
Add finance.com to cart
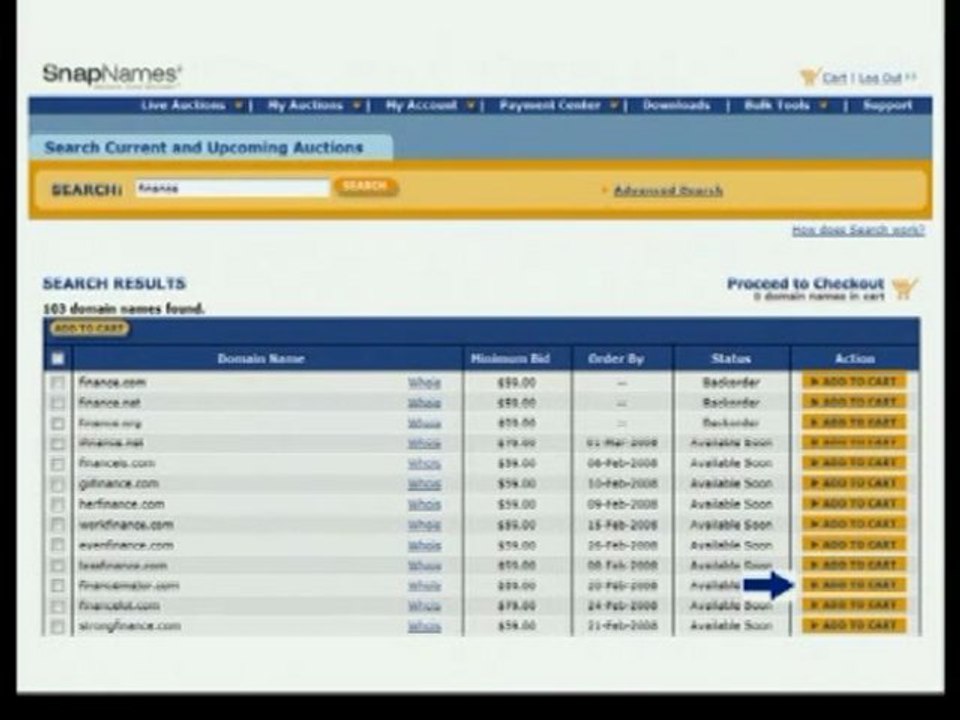pos(854,382)
